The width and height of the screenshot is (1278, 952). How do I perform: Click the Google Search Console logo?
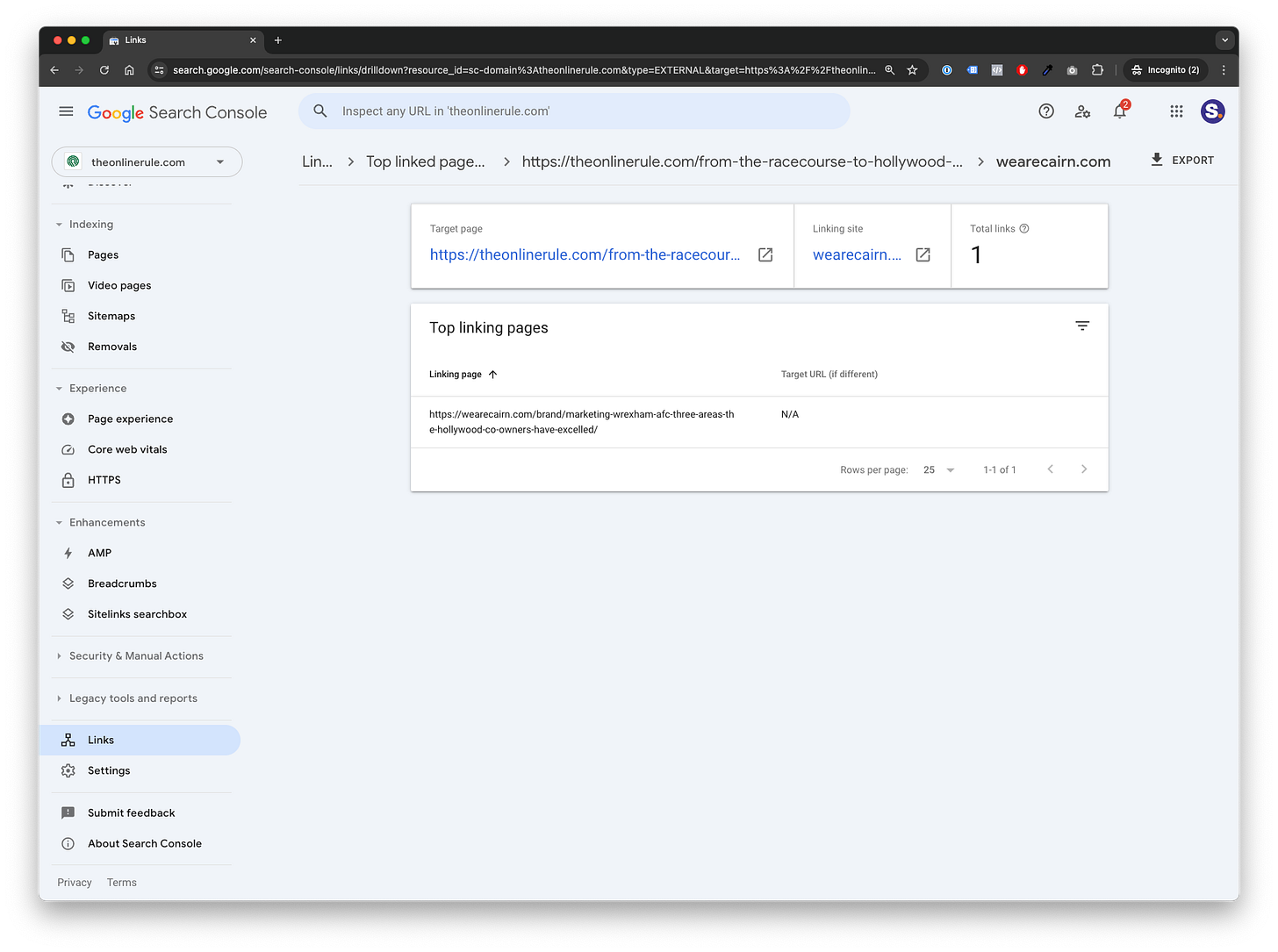click(177, 112)
